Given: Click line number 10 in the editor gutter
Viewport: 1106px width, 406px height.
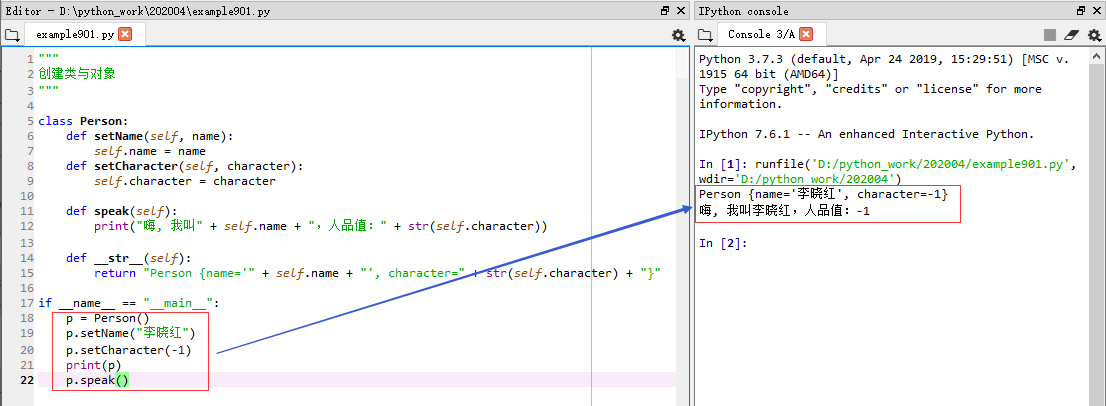Looking at the screenshot, I should tap(27, 197).
